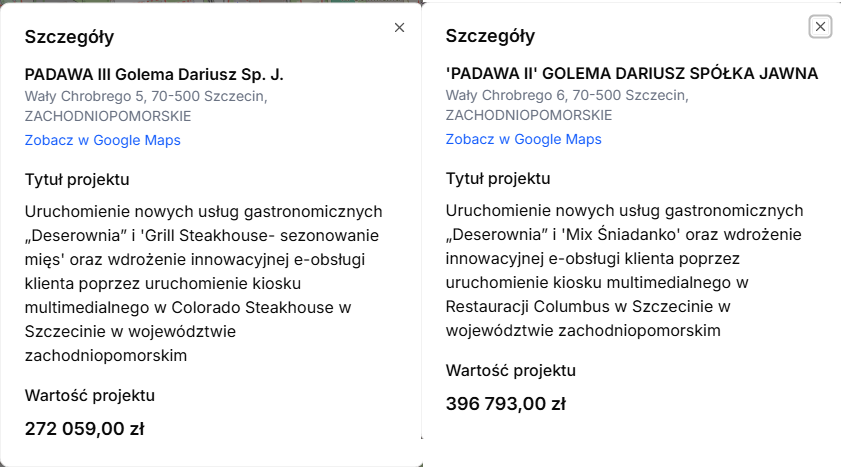Viewport: 842px width, 467px height.
Task: Click Szczegóły heading in PADAWA III panel
Action: [69, 37]
